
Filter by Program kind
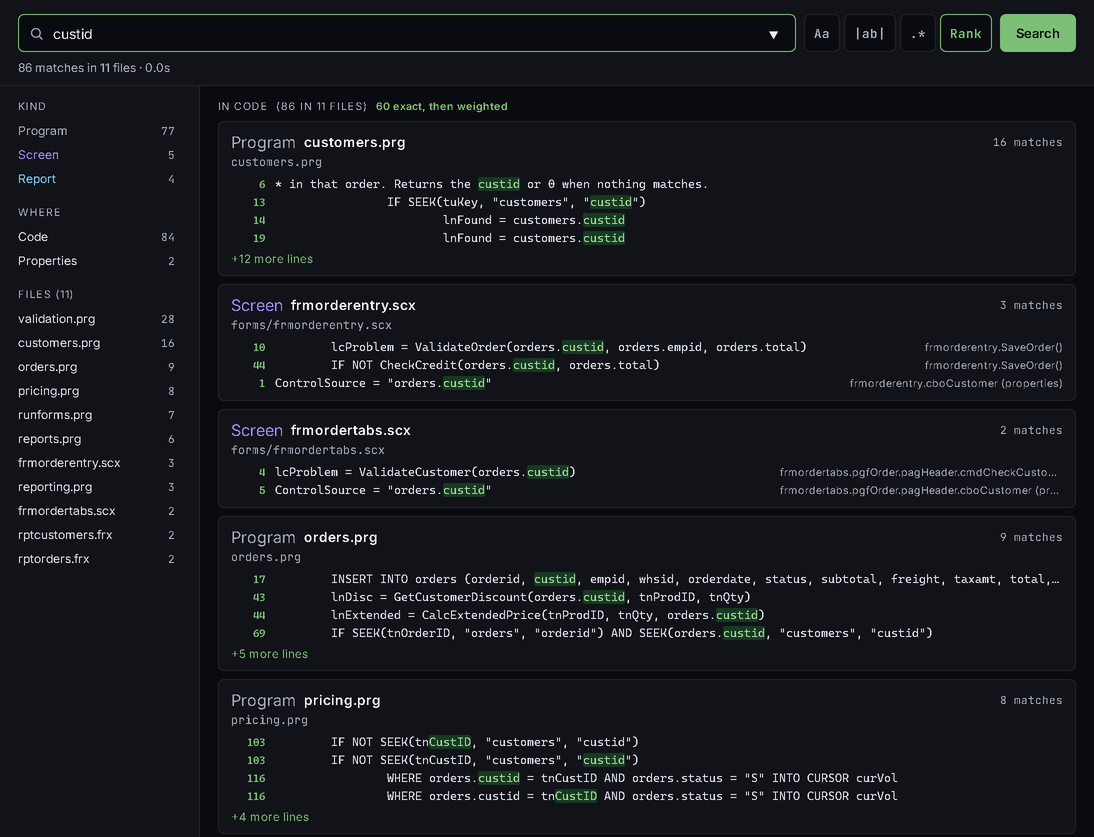click(x=96, y=131)
